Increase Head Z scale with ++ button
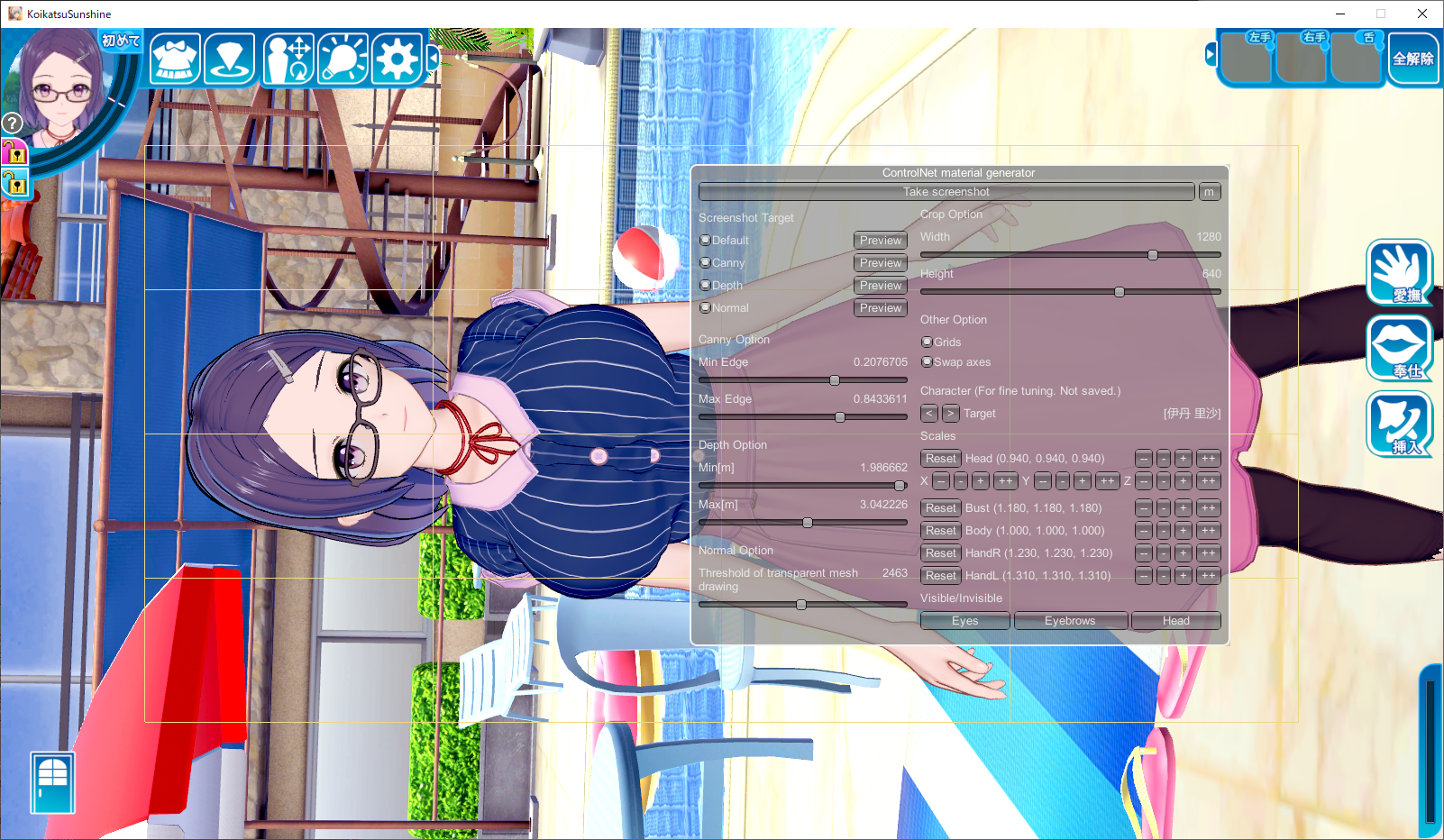Viewport: 1444px width, 840px height. click(x=1209, y=481)
